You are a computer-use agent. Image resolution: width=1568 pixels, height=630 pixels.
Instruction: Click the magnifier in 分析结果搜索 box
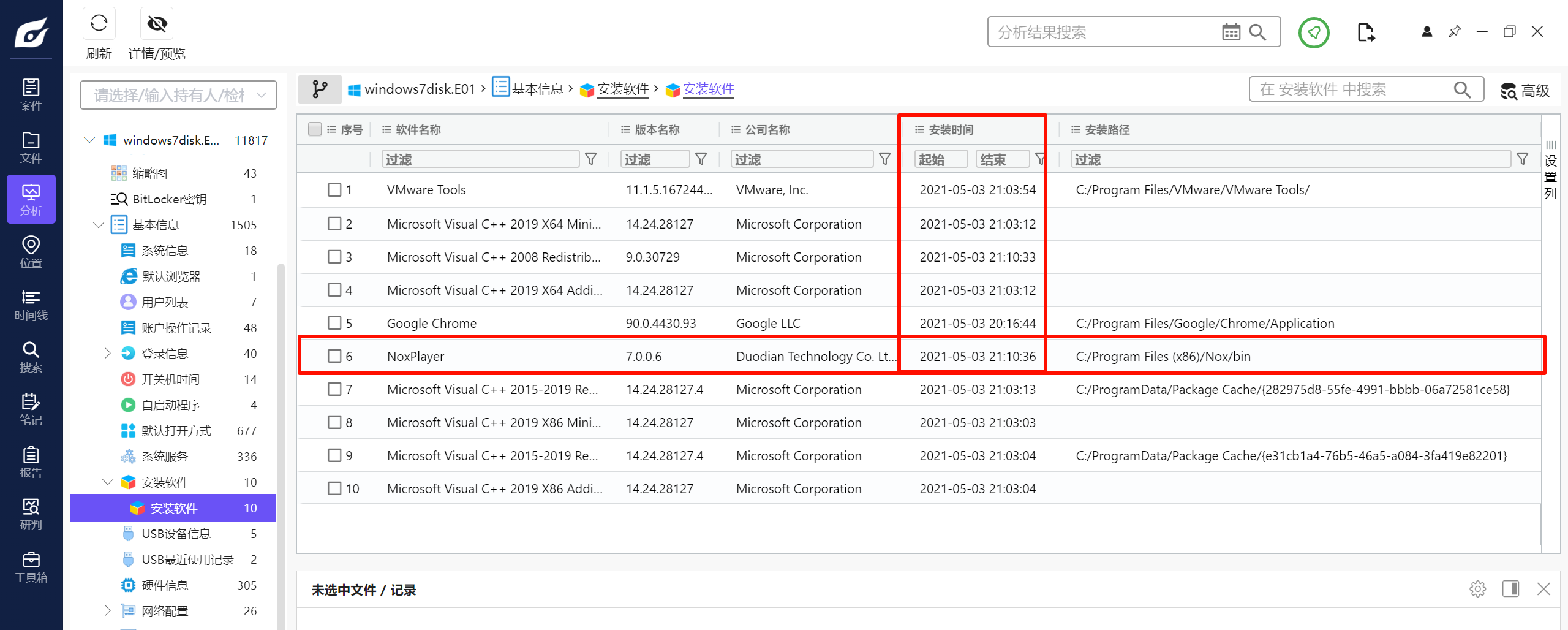coord(1257,32)
